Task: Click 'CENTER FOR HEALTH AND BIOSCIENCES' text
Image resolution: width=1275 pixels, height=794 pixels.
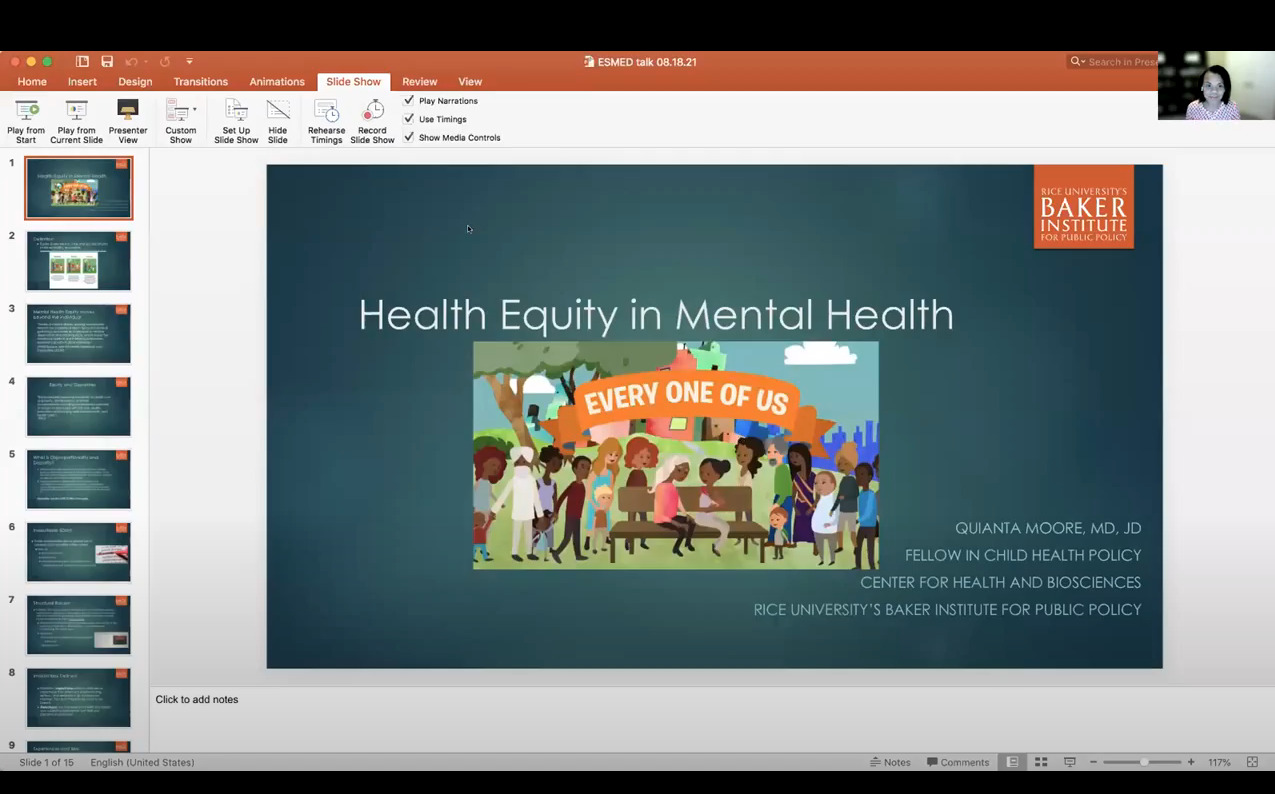Action: click(1001, 582)
